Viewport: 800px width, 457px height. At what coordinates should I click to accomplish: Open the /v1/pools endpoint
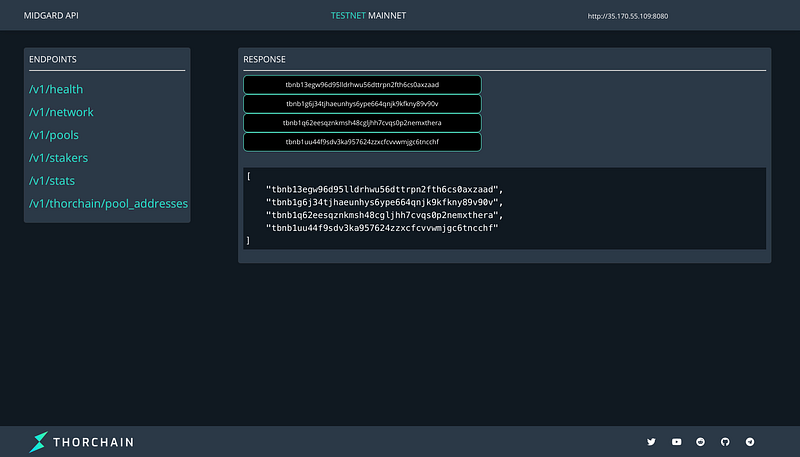click(54, 135)
